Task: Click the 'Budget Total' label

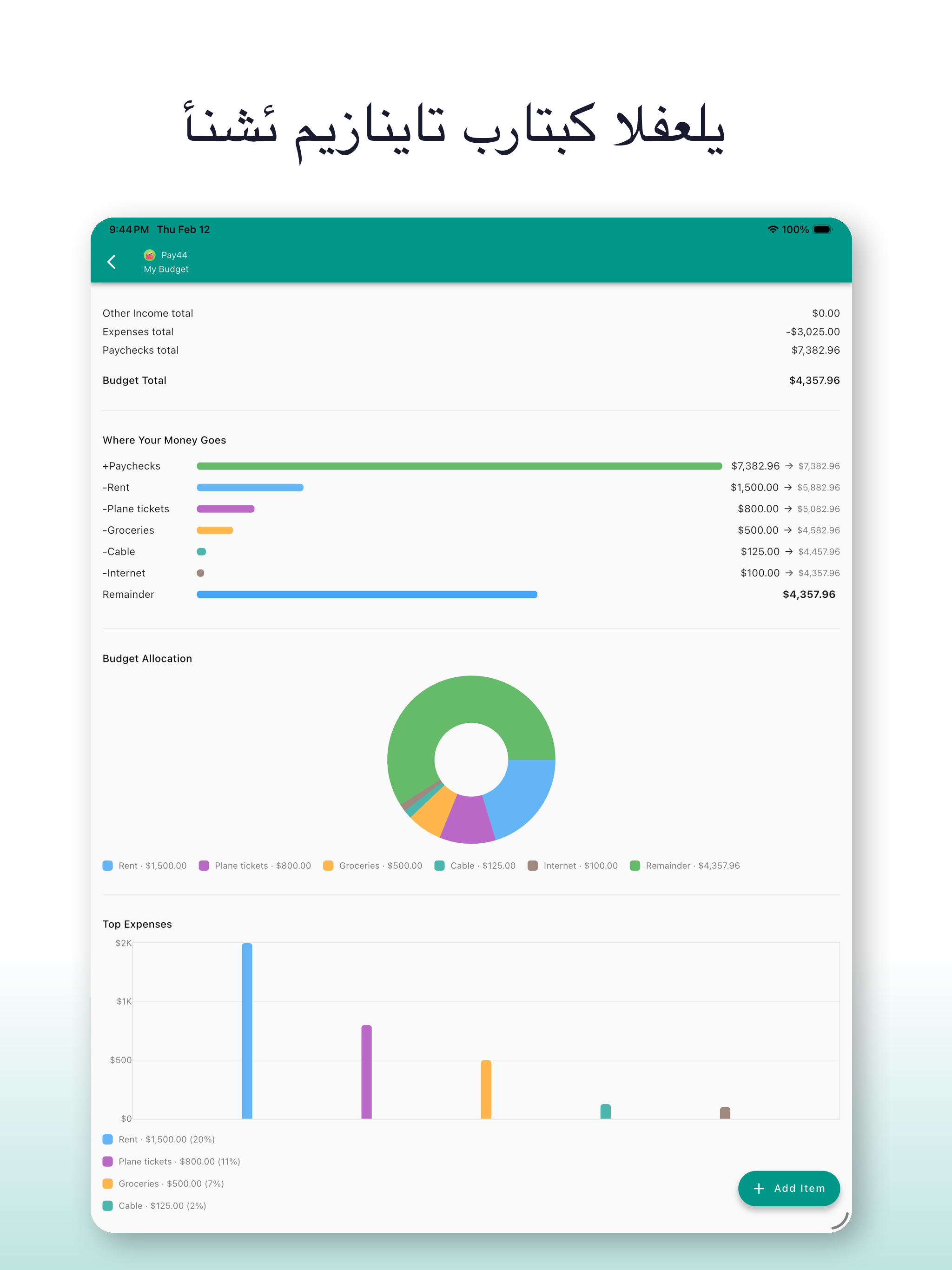Action: coord(134,381)
